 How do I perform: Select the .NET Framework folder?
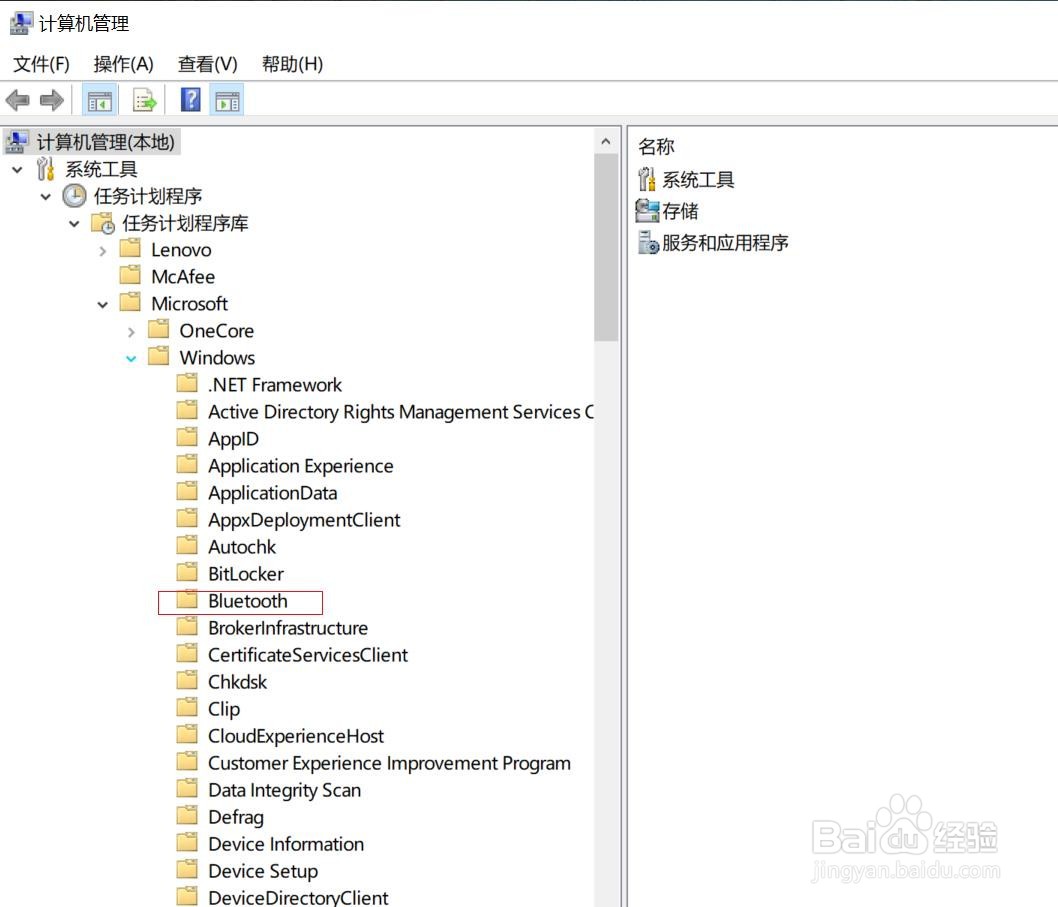pos(275,385)
